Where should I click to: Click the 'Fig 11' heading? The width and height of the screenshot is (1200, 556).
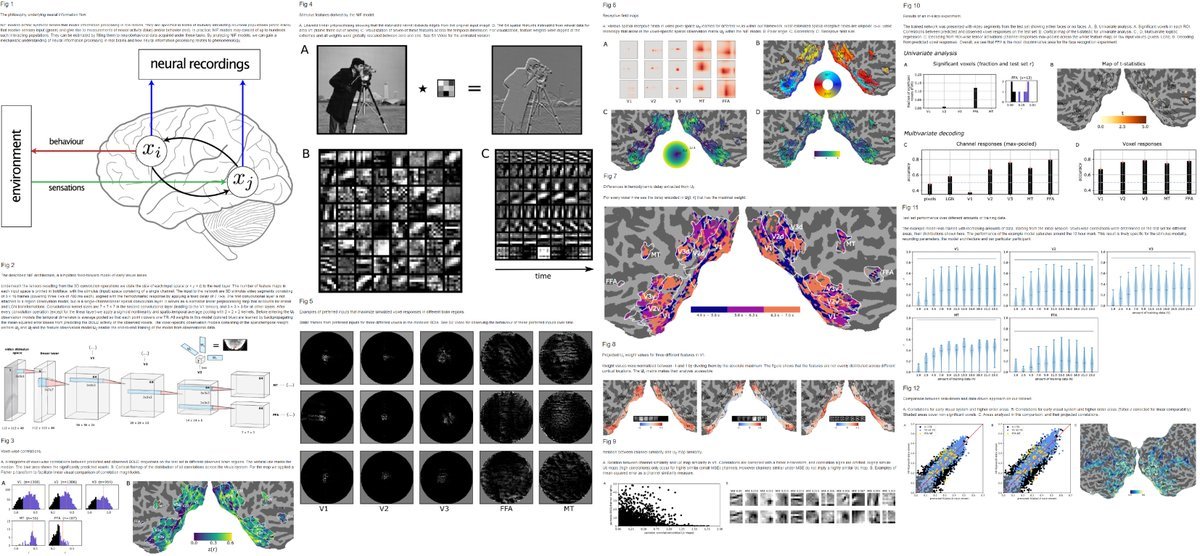(x=910, y=207)
